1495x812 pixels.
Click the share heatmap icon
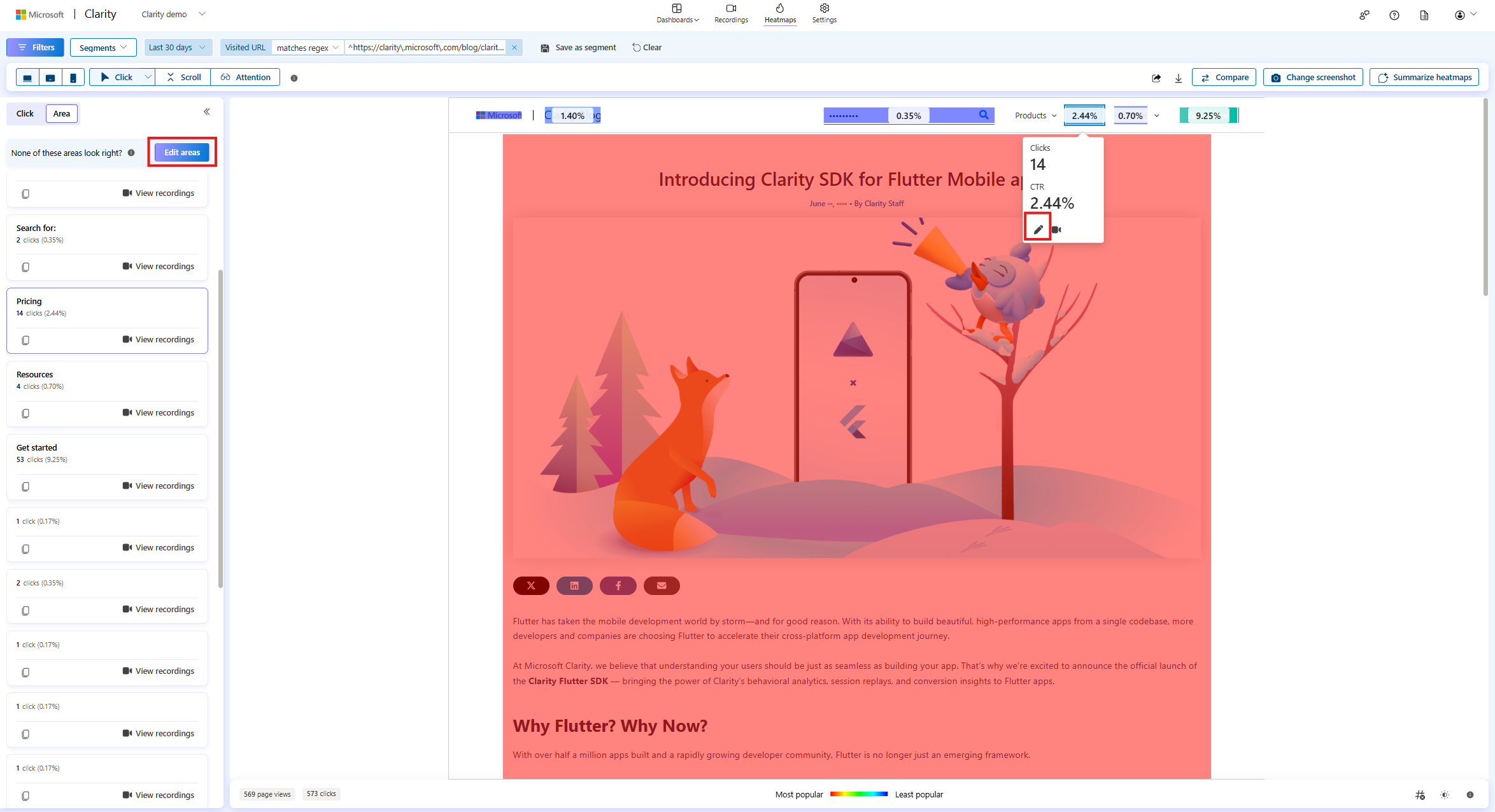click(1156, 78)
